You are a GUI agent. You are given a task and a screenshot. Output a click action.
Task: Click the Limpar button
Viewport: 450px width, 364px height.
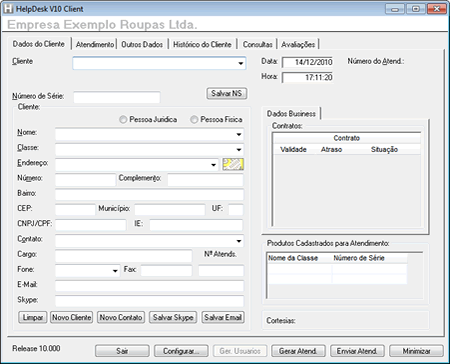point(33,317)
